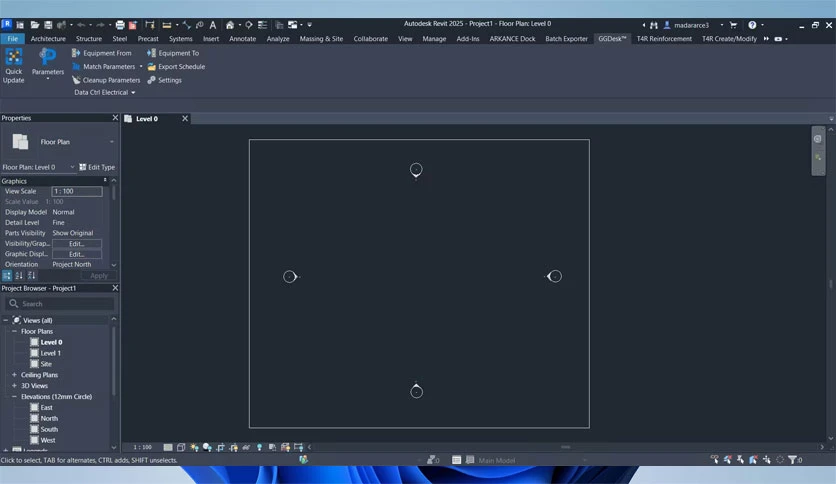The image size is (836, 484).
Task: Click the Apply button in Properties
Action: point(99,276)
